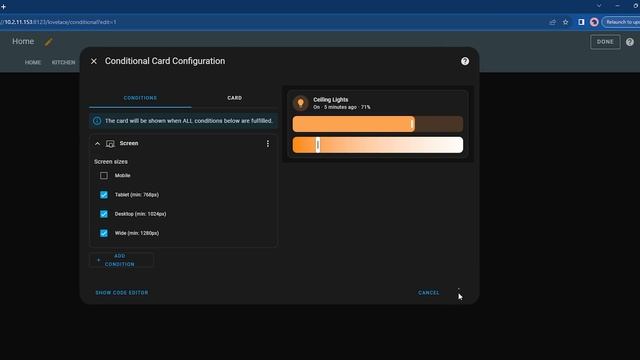Screen dimensions: 640x360
Task: Open the browser side panel icon
Action: [x=581, y=22]
